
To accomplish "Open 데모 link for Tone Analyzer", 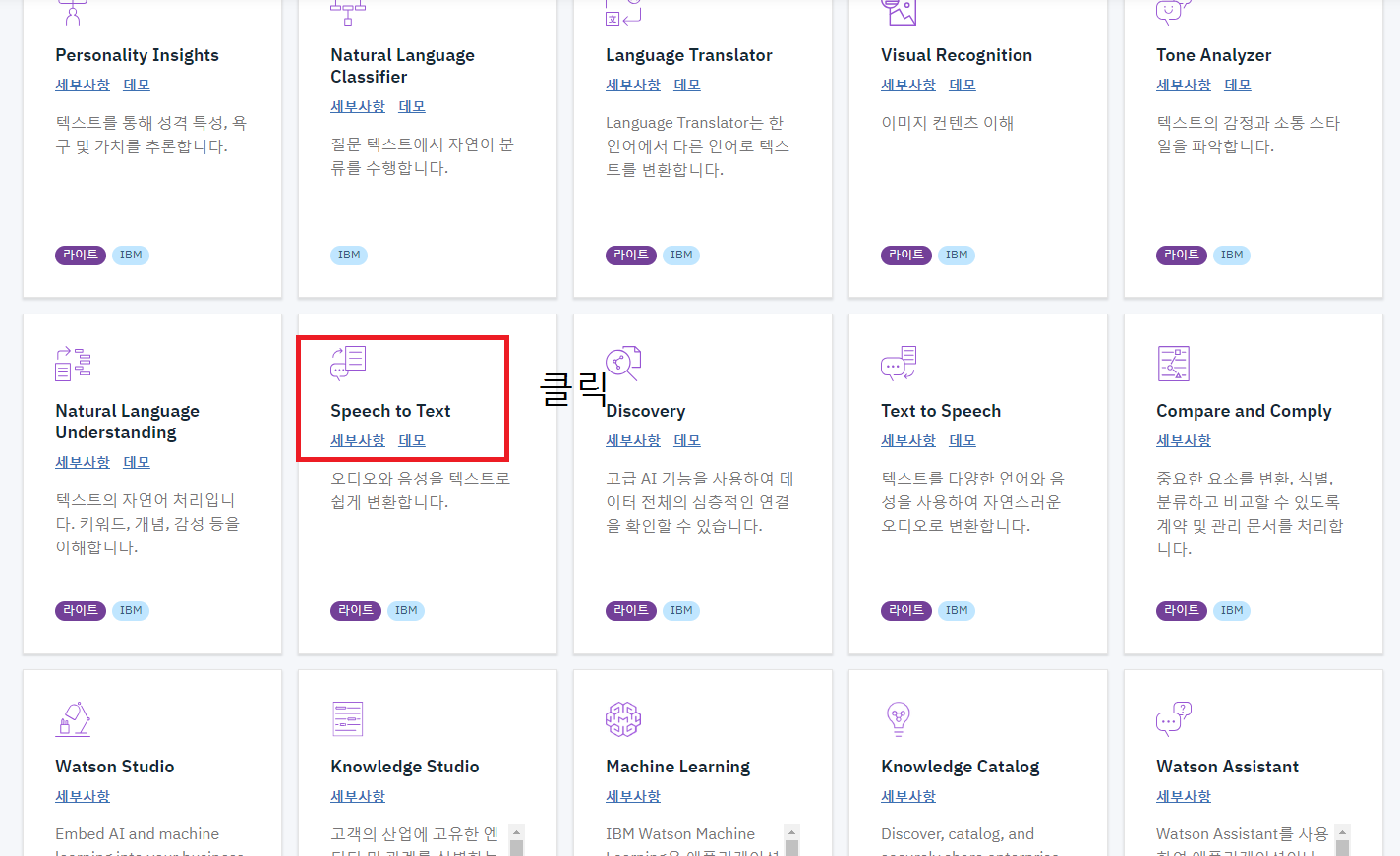I will 1238,86.
